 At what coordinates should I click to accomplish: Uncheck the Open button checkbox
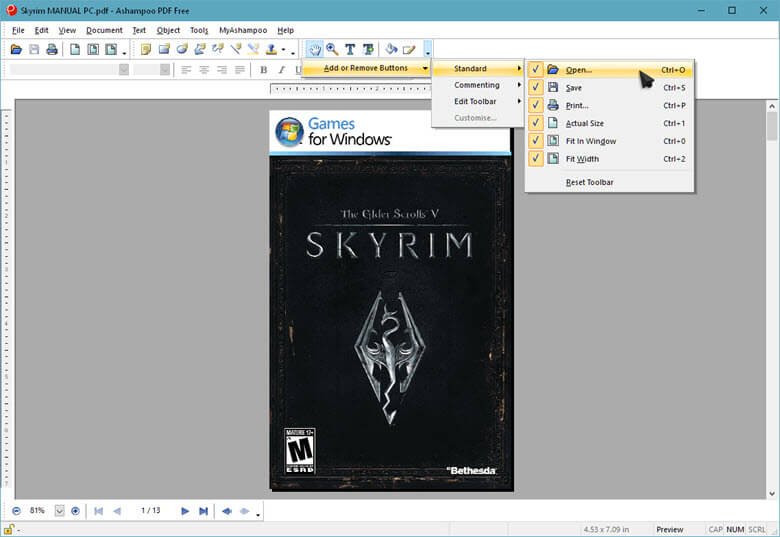[535, 70]
